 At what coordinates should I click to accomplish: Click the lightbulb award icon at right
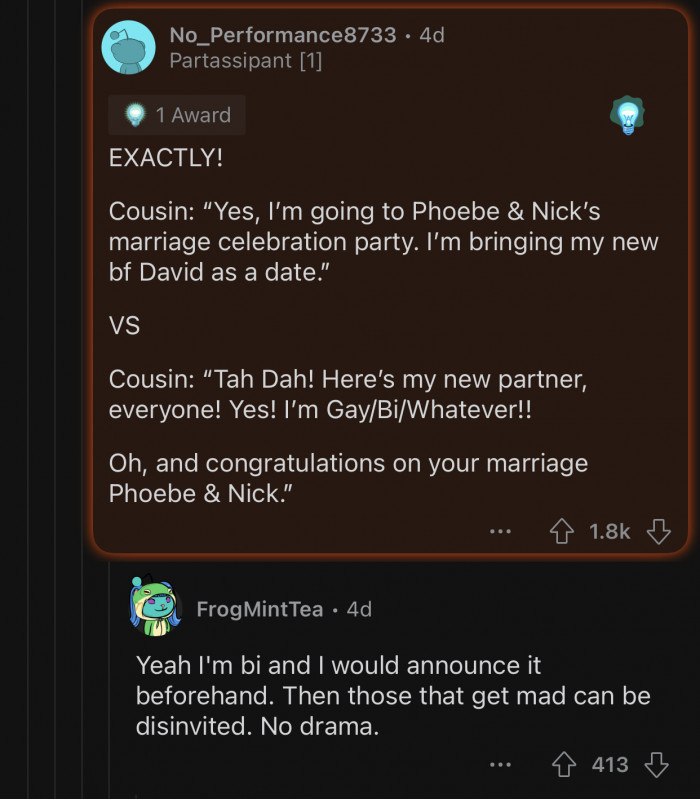click(x=627, y=116)
